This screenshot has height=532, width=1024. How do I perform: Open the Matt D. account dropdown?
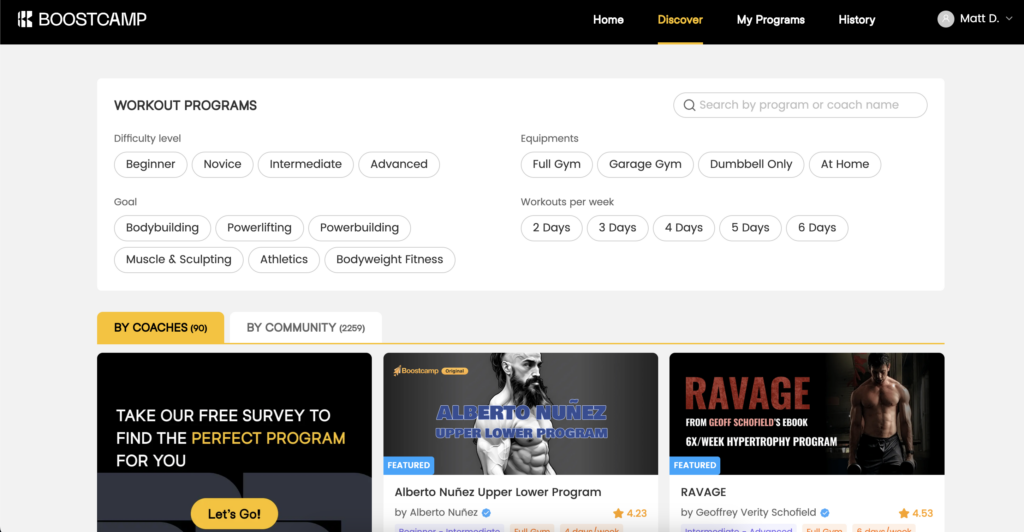[977, 19]
